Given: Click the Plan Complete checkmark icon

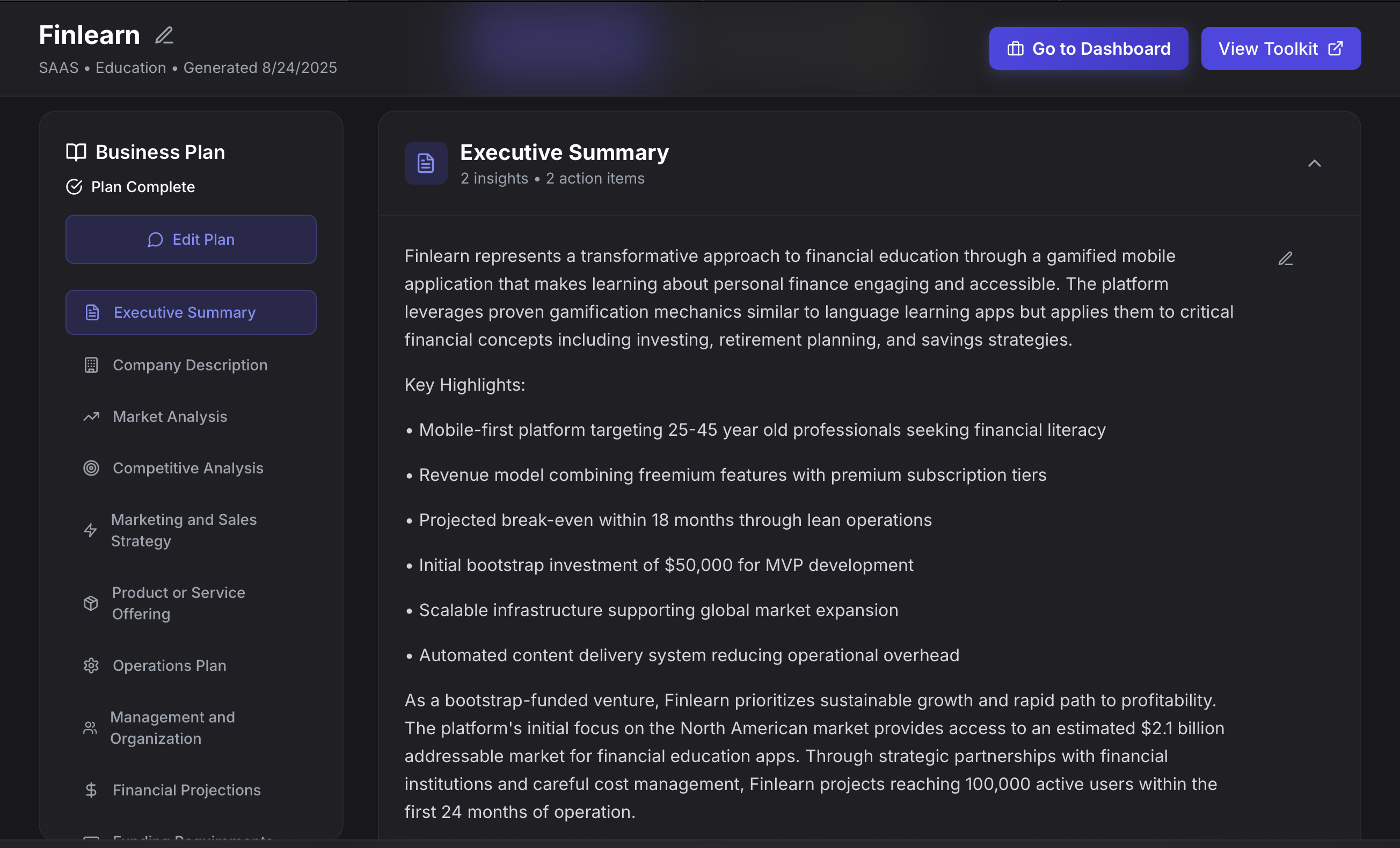Looking at the screenshot, I should pos(75,187).
